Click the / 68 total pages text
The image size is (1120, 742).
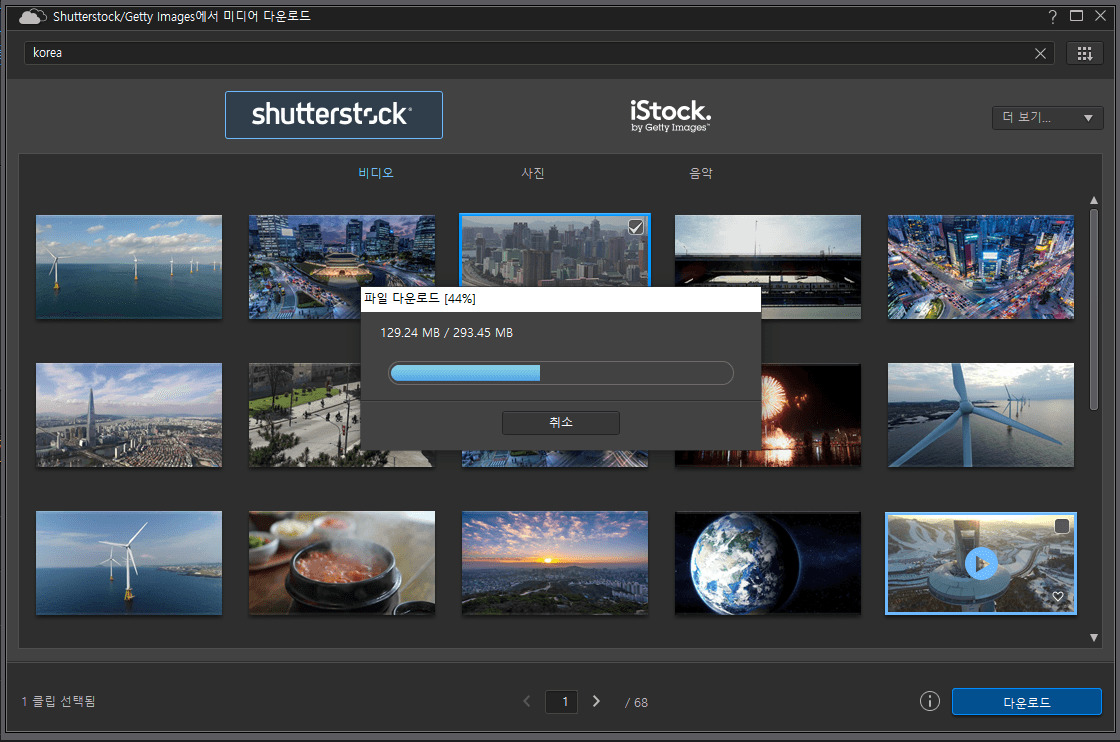click(636, 703)
